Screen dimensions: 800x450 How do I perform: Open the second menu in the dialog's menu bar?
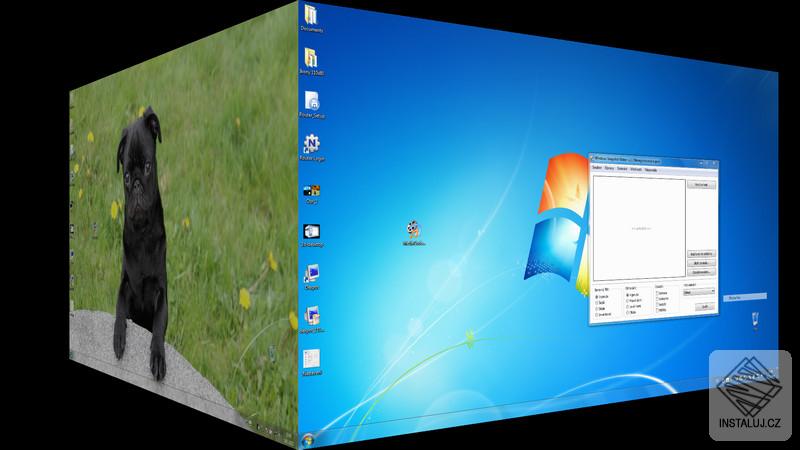pos(609,168)
